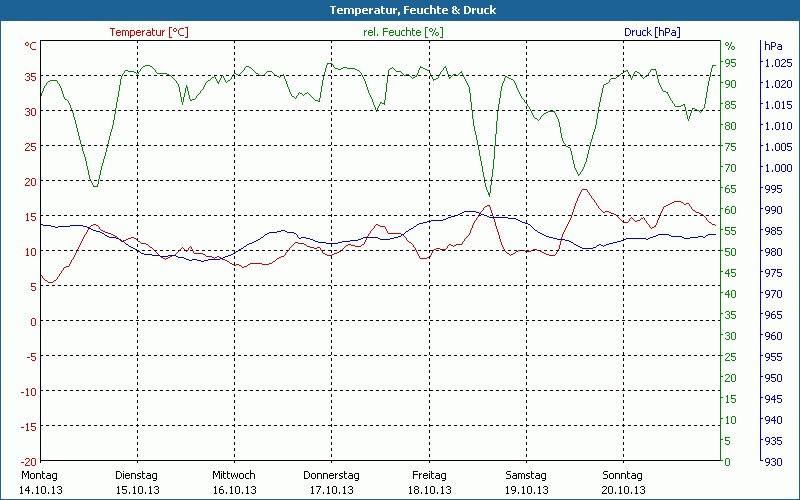Click the "Sonntag" day label

click(x=622, y=475)
